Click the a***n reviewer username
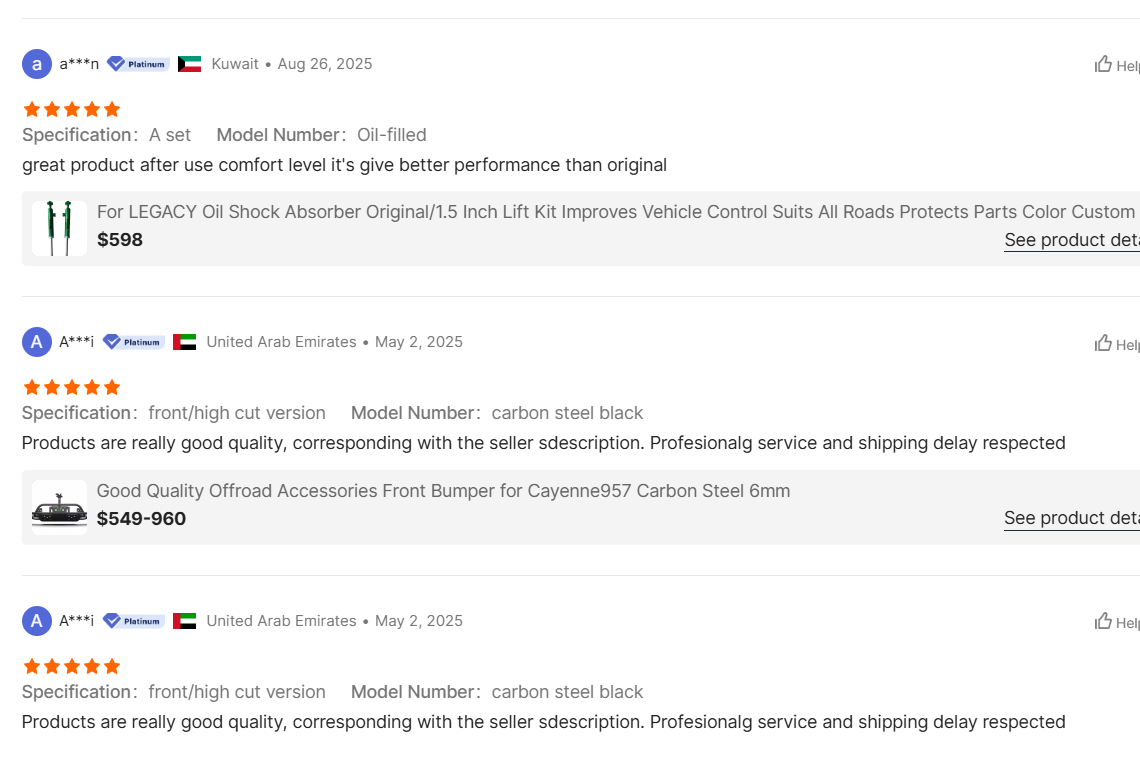The image size is (1140, 758). pyautogui.click(x=79, y=64)
